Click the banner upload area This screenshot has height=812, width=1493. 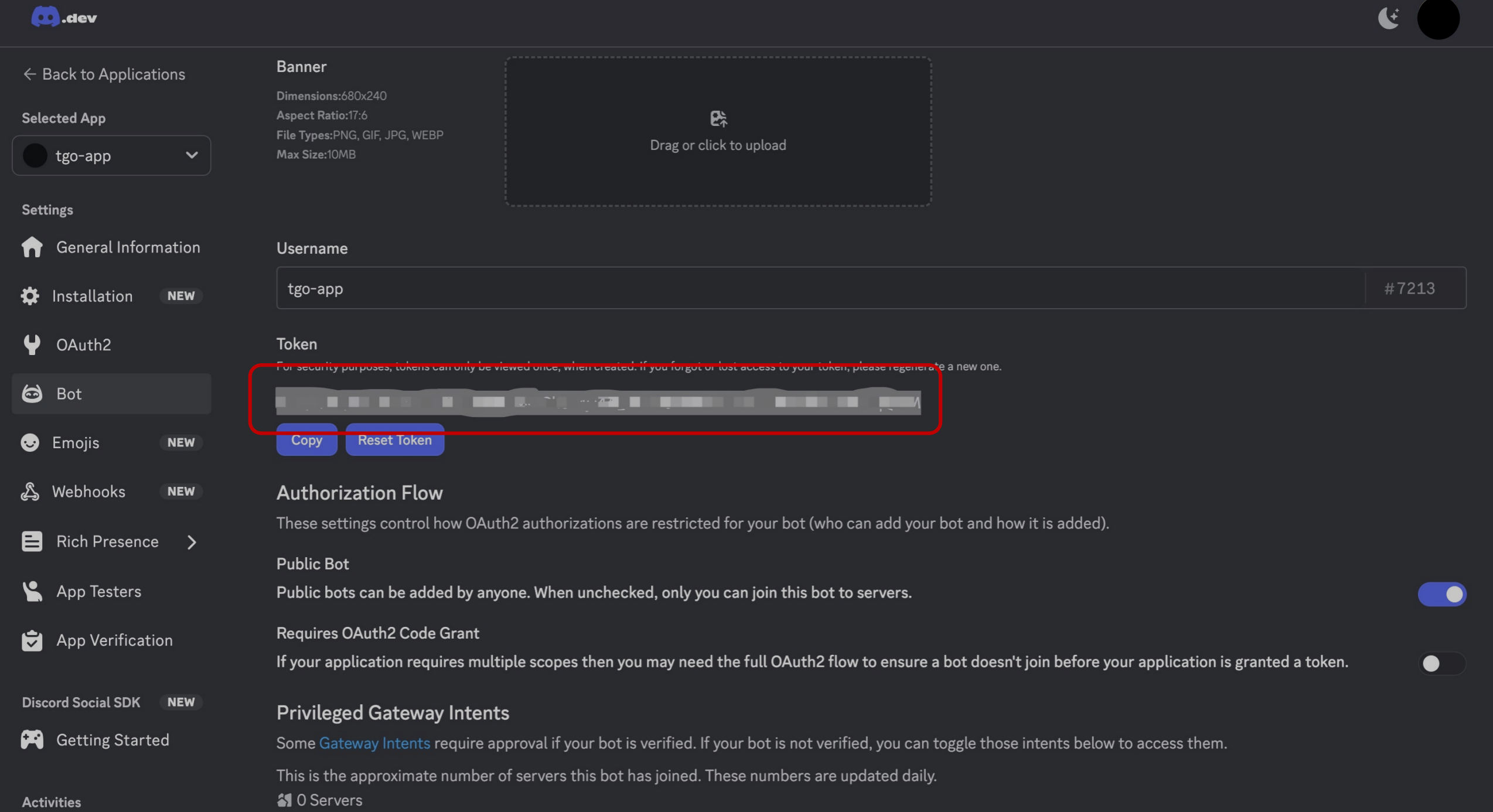click(718, 132)
